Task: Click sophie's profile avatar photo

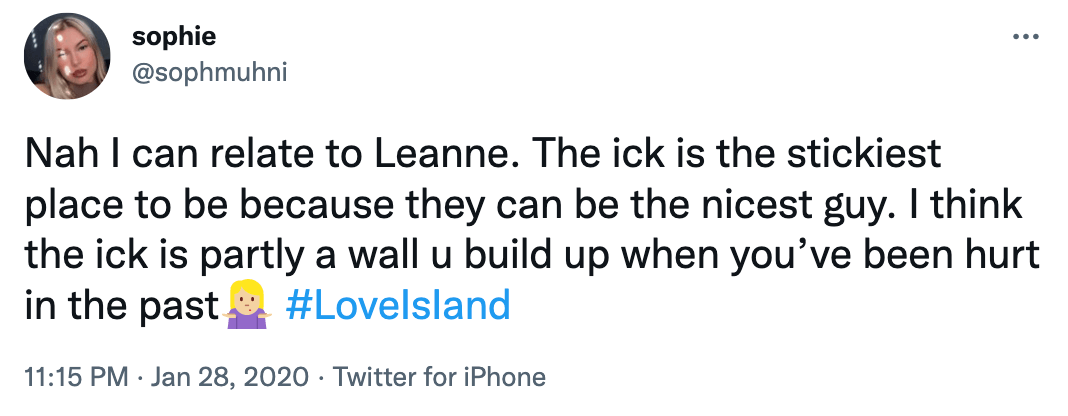Action: pos(67,56)
